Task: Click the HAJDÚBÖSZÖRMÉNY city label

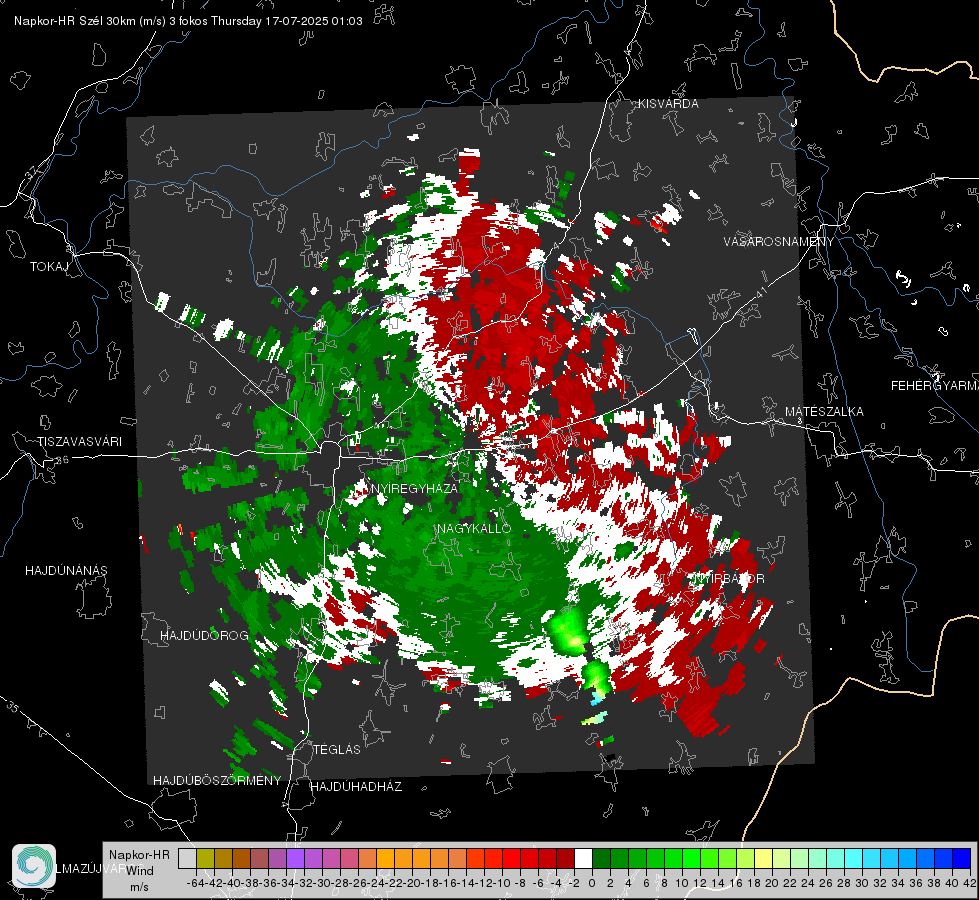Action: 217,781
